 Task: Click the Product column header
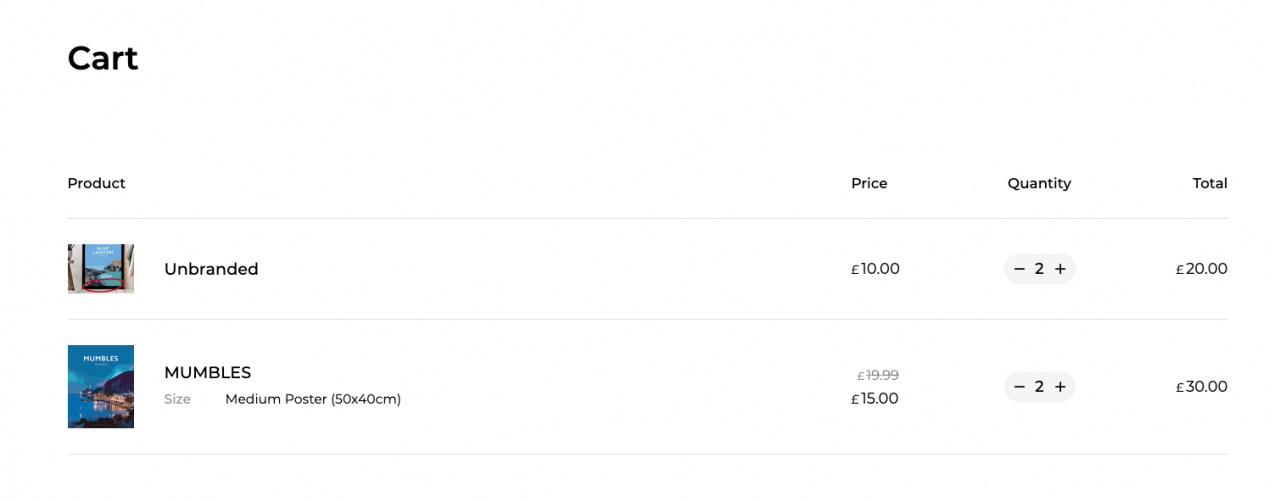coord(97,183)
